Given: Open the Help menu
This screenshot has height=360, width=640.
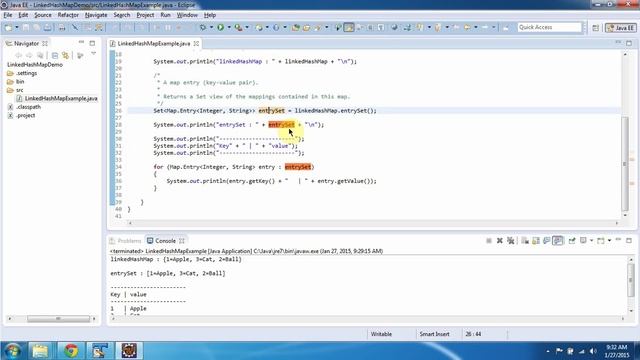Looking at the screenshot, I should pos(210,15).
